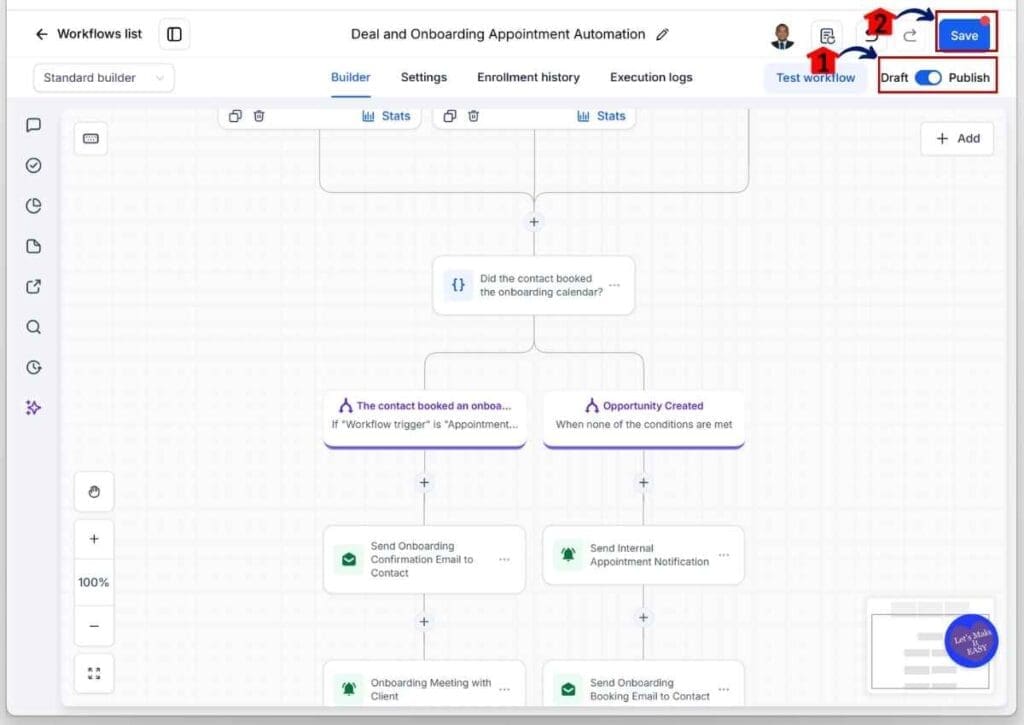Image resolution: width=1024 pixels, height=725 pixels.
Task: Delete the left action card with trash icon
Action: pos(259,116)
